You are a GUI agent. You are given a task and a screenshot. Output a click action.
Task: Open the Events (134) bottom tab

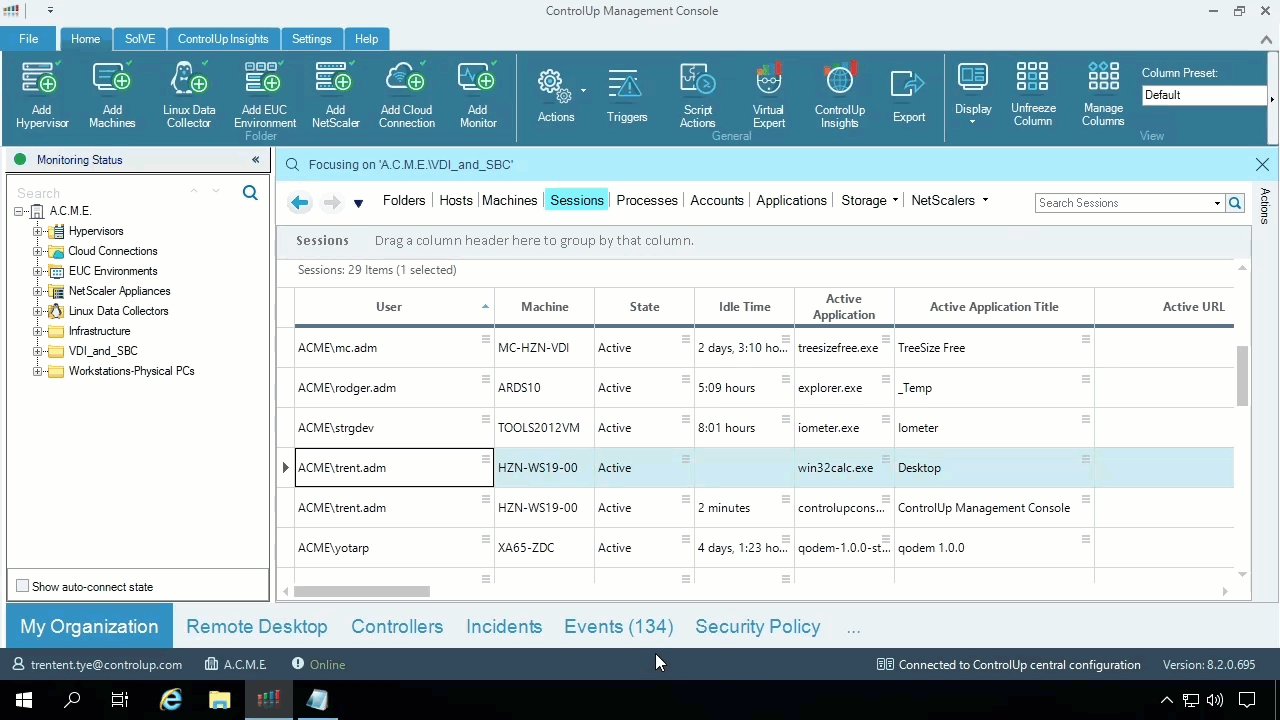(618, 627)
